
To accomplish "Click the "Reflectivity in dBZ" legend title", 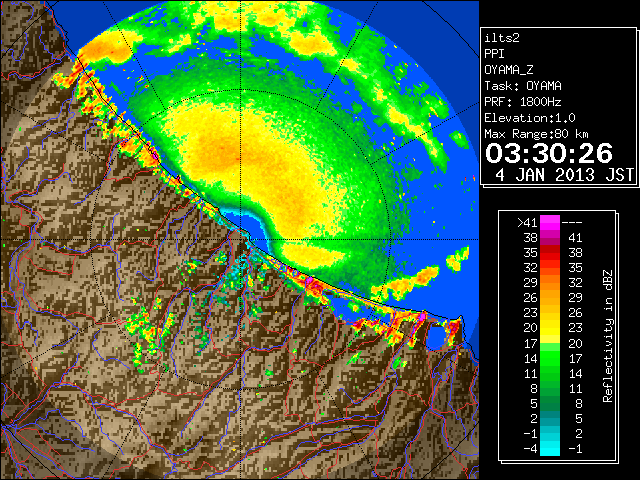I will pyautogui.click(x=608, y=336).
